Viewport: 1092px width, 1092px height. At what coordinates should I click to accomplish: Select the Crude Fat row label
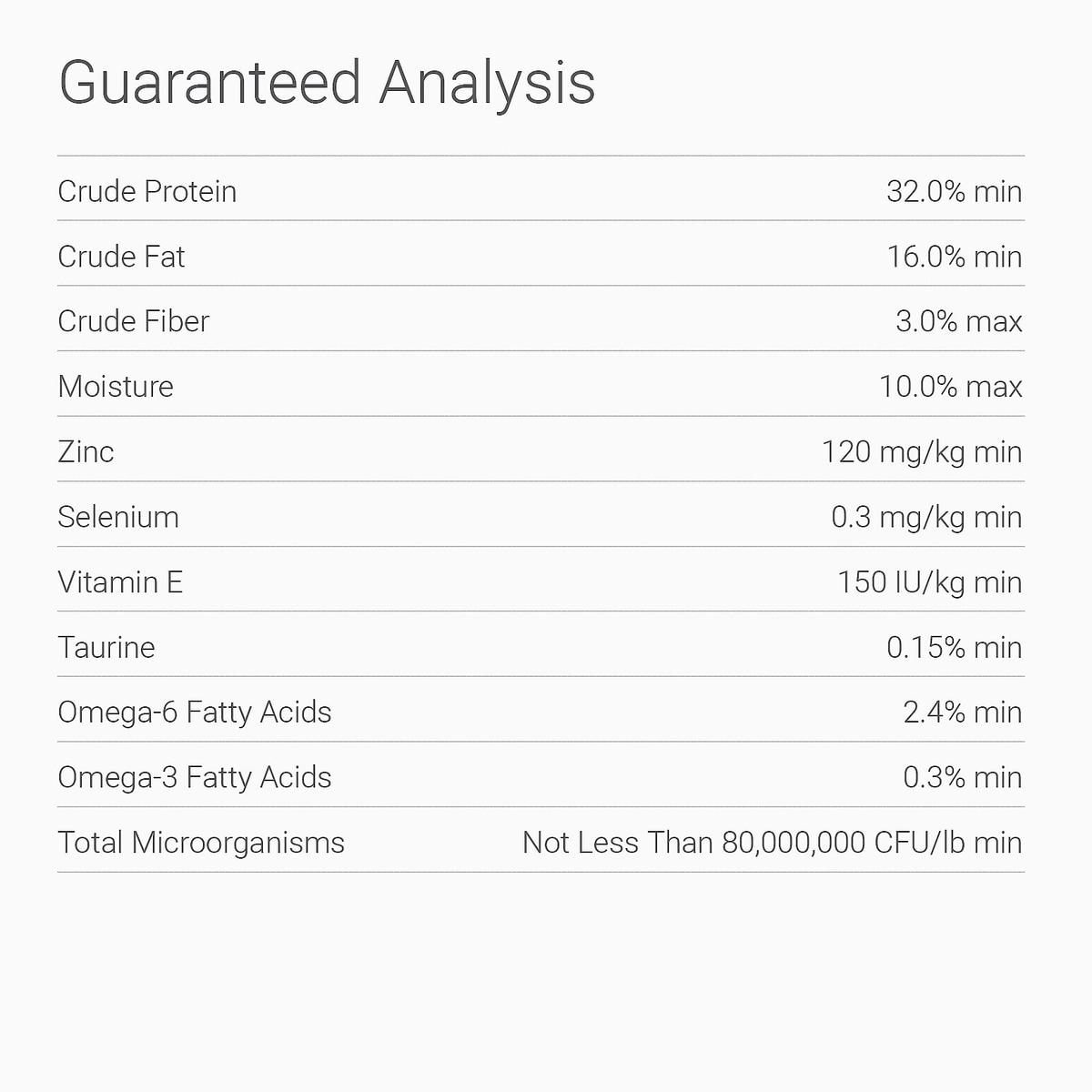(x=121, y=257)
